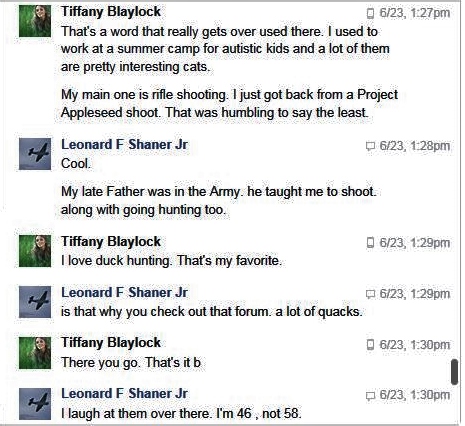Click mobile icon beside 6/23, 1:30pm Tiffany message
The image size is (465, 426).
[370, 344]
